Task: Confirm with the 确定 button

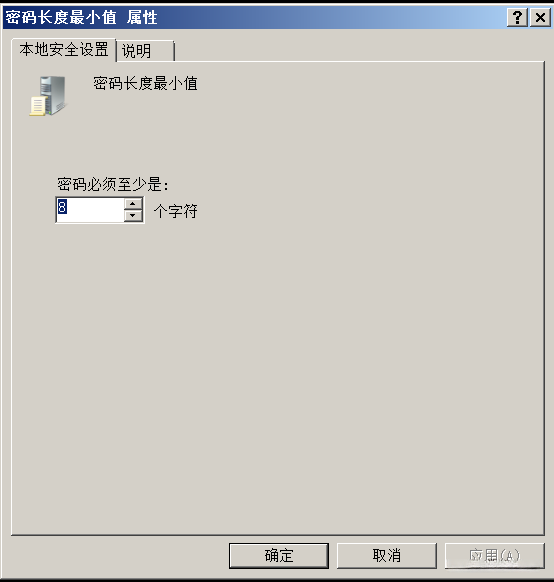Action: (x=279, y=556)
